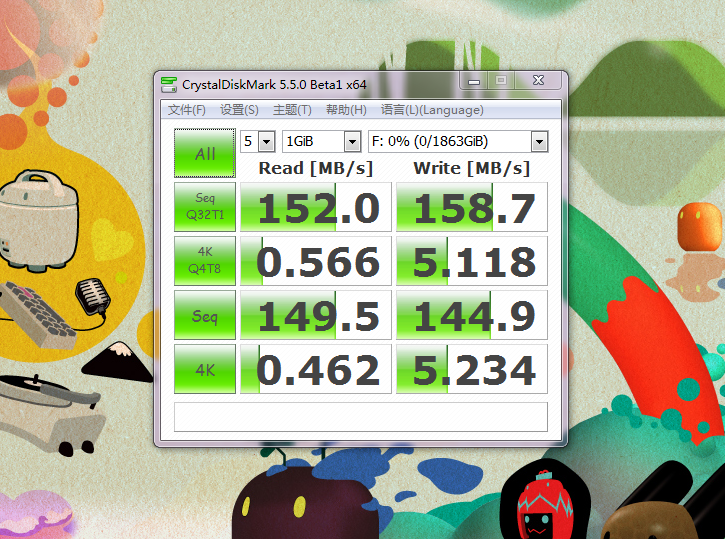
Task: Select the Seq write value 144.9
Action: (x=472, y=315)
